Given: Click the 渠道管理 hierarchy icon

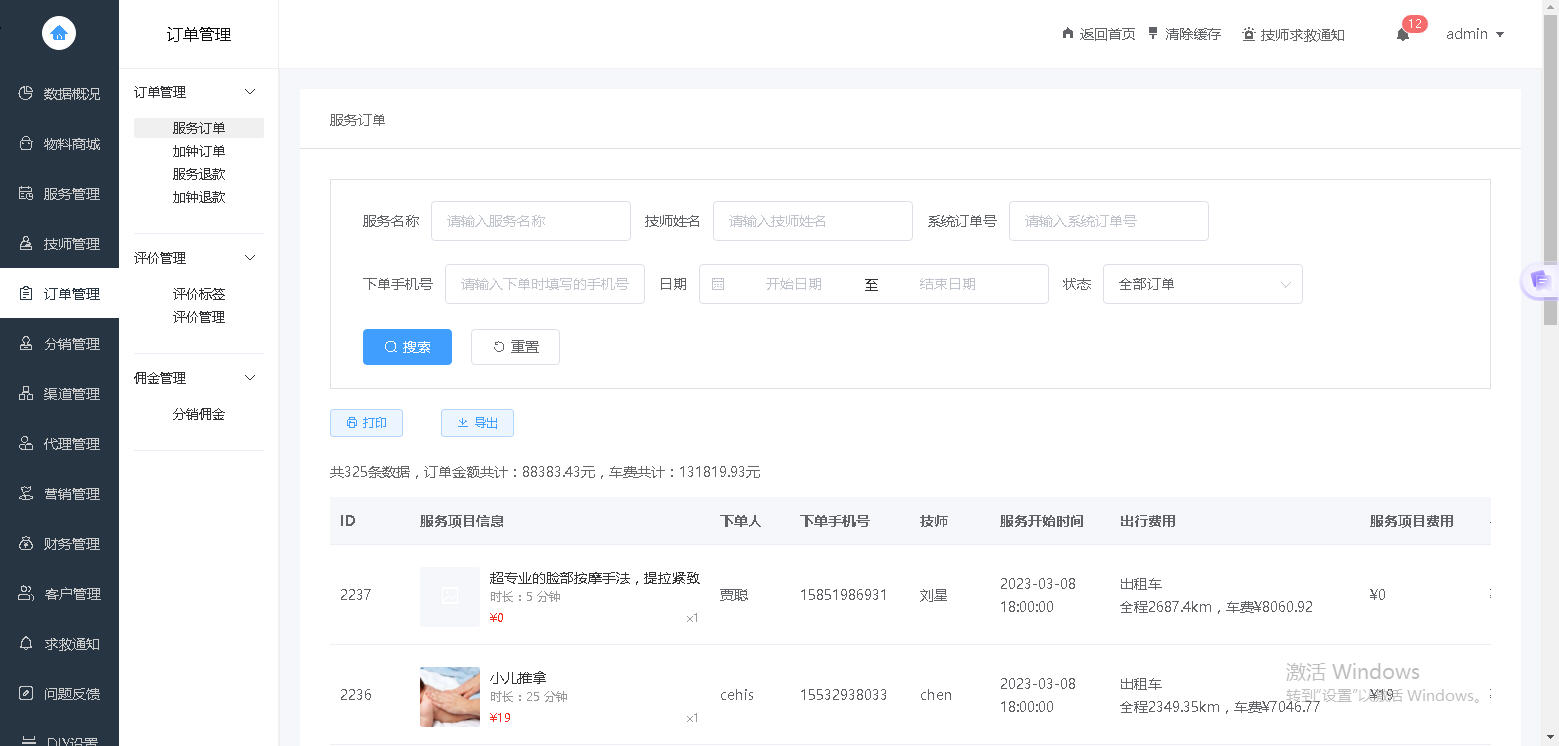Looking at the screenshot, I should point(26,393).
